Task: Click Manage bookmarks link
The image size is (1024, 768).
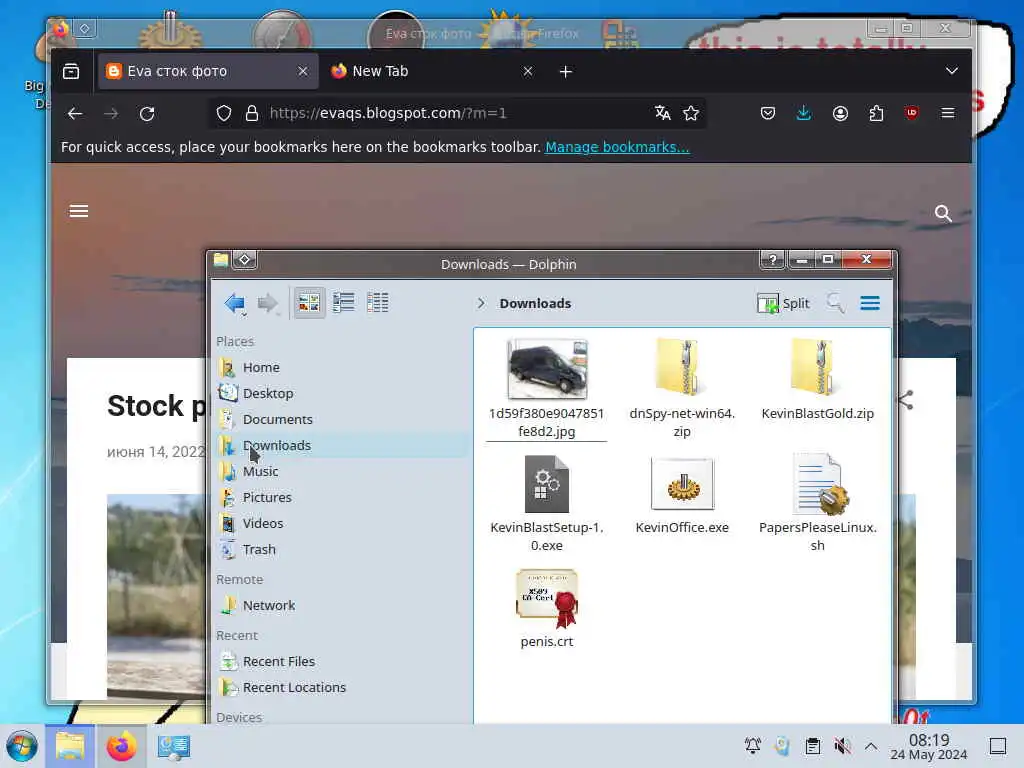Action: pyautogui.click(x=617, y=147)
